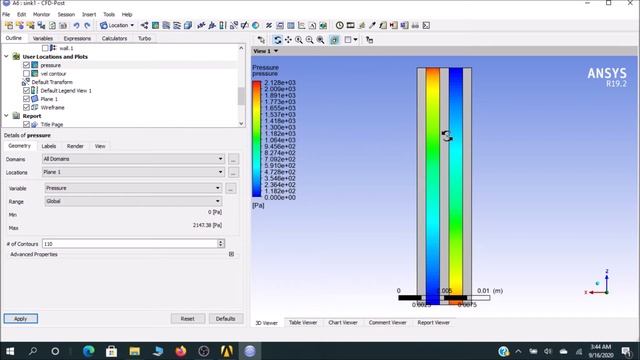Select the Zoom Box tool in viewer toolbar
The width and height of the screenshot is (640, 360).
pyautogui.click(x=310, y=40)
